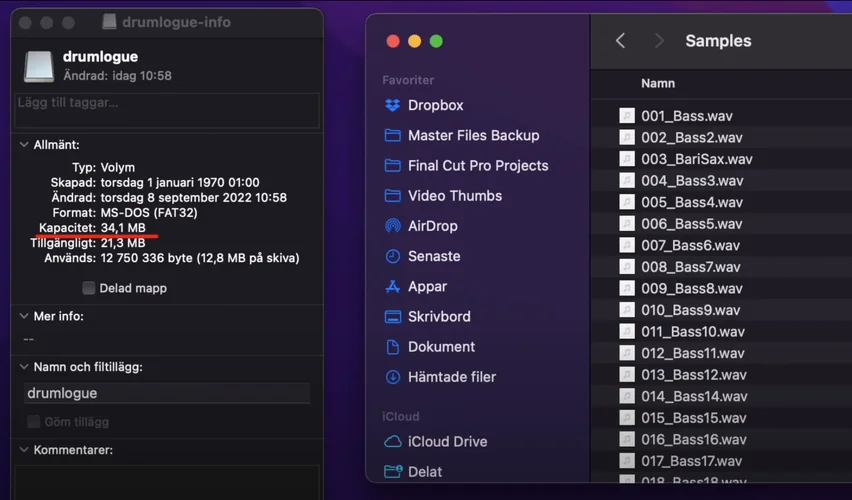Collapse the Namn och tillägg section

[x=24, y=367]
